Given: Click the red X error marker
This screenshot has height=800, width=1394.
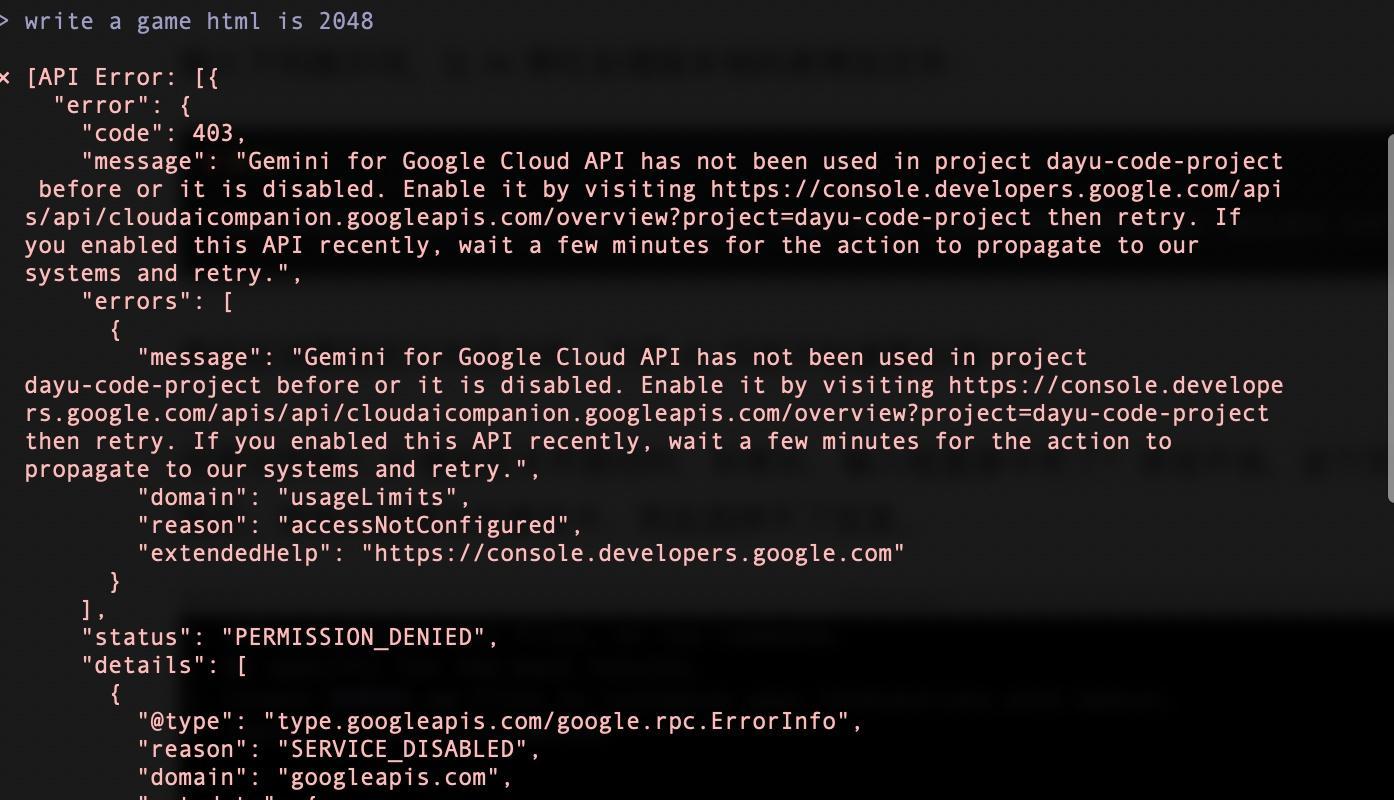Looking at the screenshot, I should [x=5, y=78].
